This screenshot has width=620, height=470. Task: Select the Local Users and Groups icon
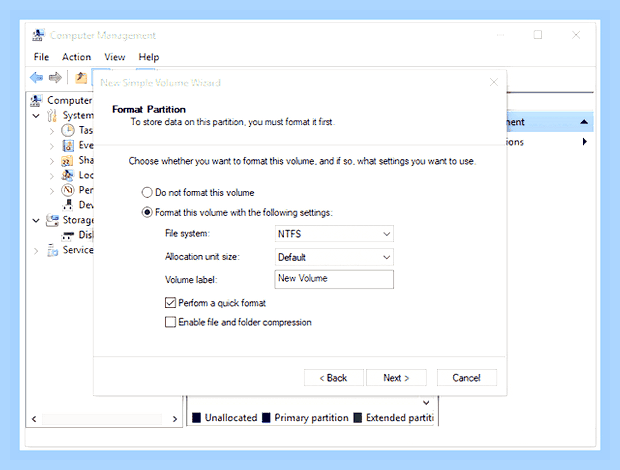point(68,175)
